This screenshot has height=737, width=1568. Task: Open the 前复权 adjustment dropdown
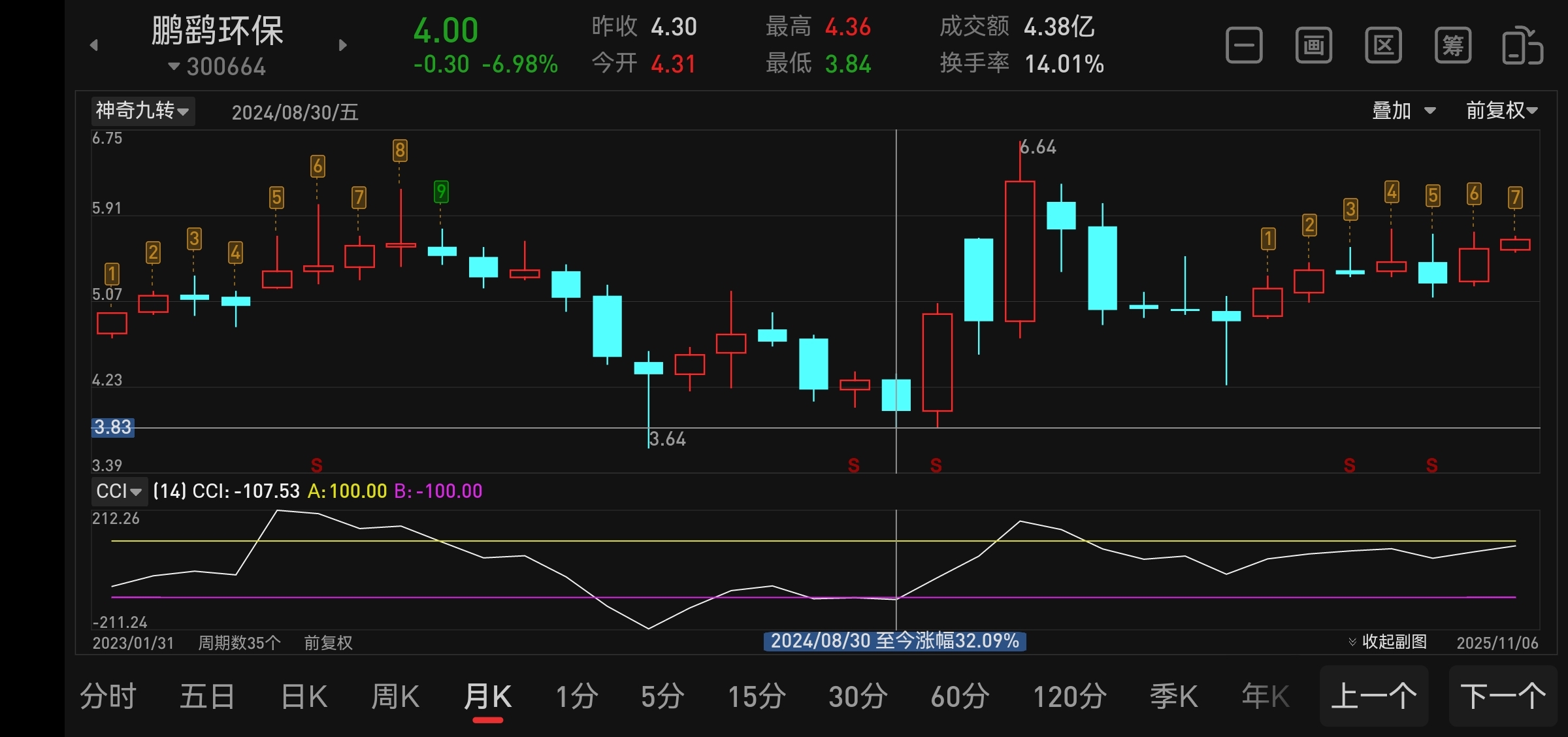[x=1501, y=110]
